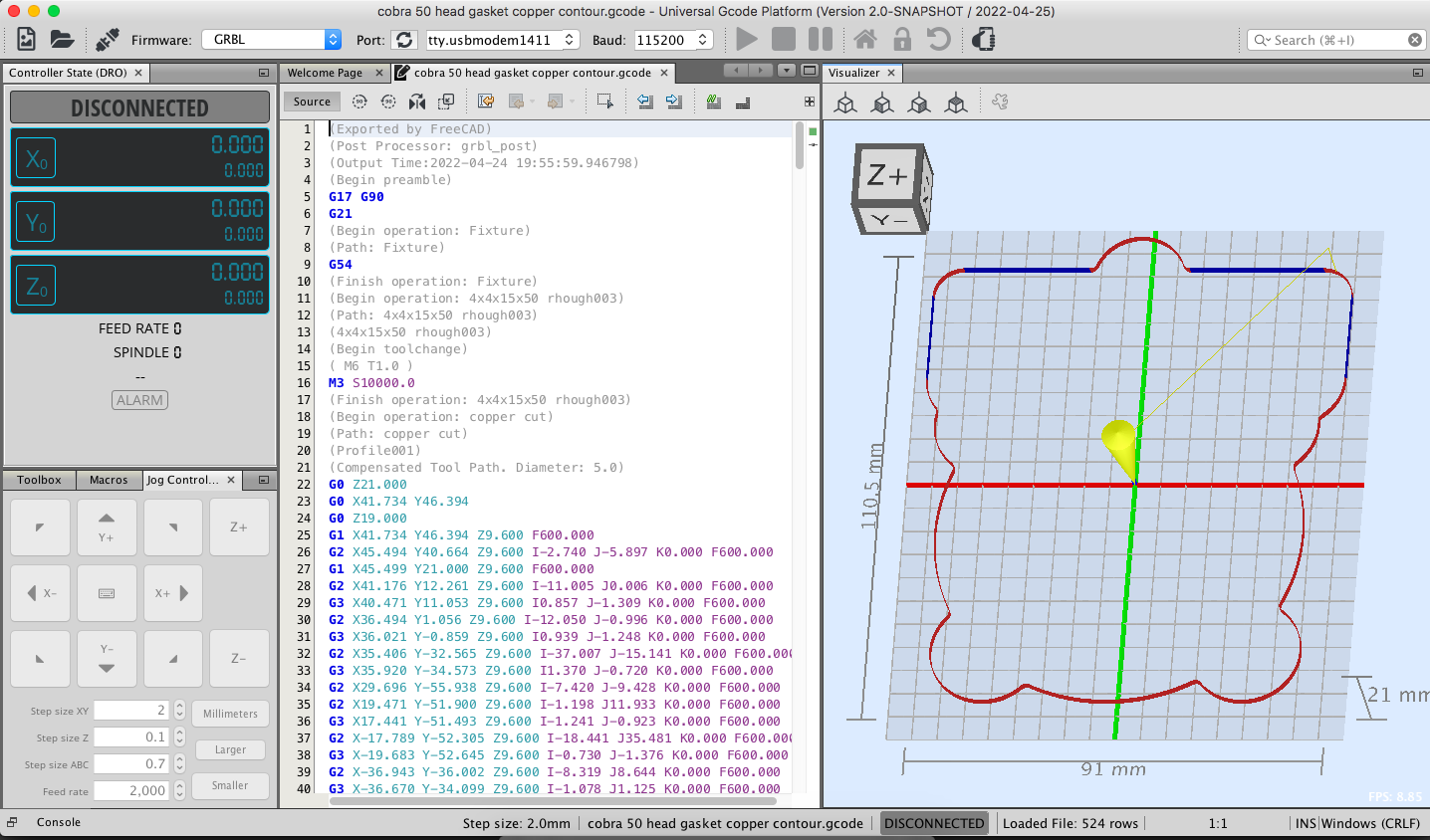Toggle keyboard jogging in the Jog Controller
1430x840 pixels.
(x=107, y=592)
